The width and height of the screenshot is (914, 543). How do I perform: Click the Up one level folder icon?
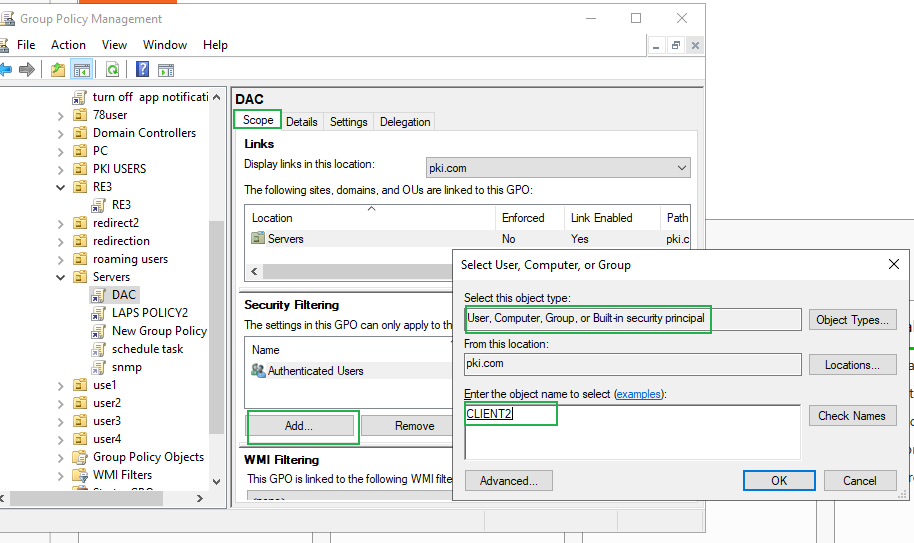point(58,70)
